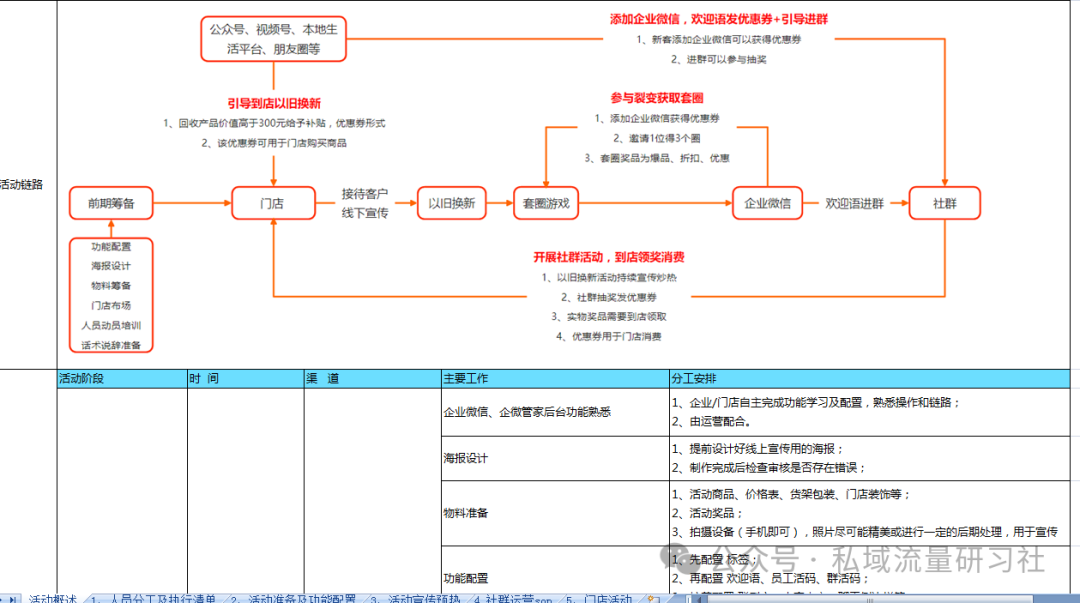The image size is (1080, 603).
Task: Click 物料筹备 in the preparation list box
Action: (x=111, y=285)
